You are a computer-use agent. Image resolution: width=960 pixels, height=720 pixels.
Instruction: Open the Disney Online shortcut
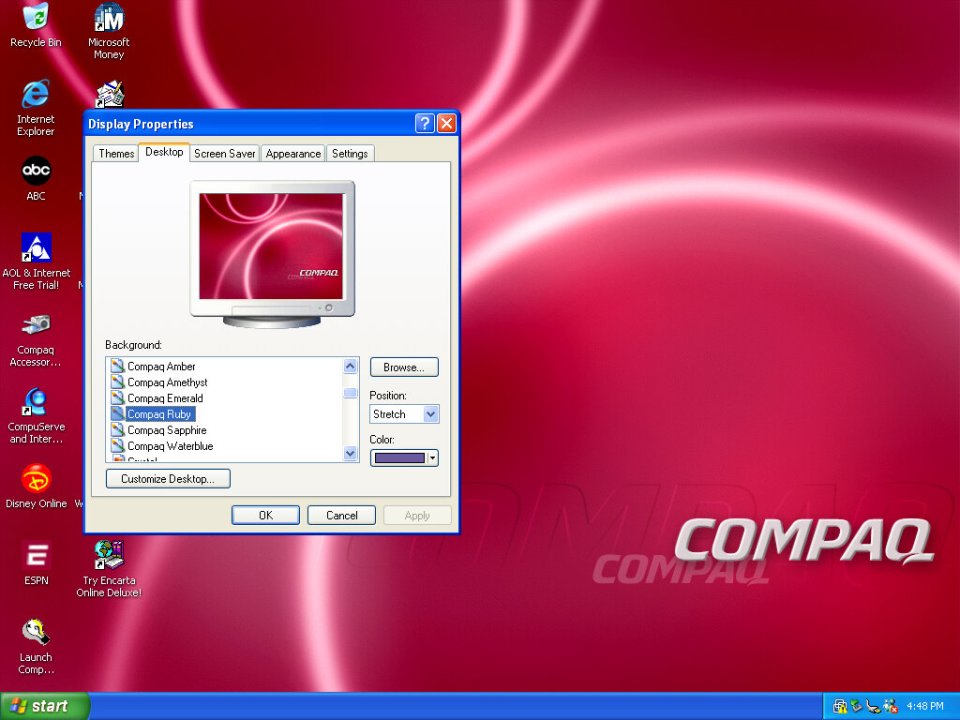point(36,479)
